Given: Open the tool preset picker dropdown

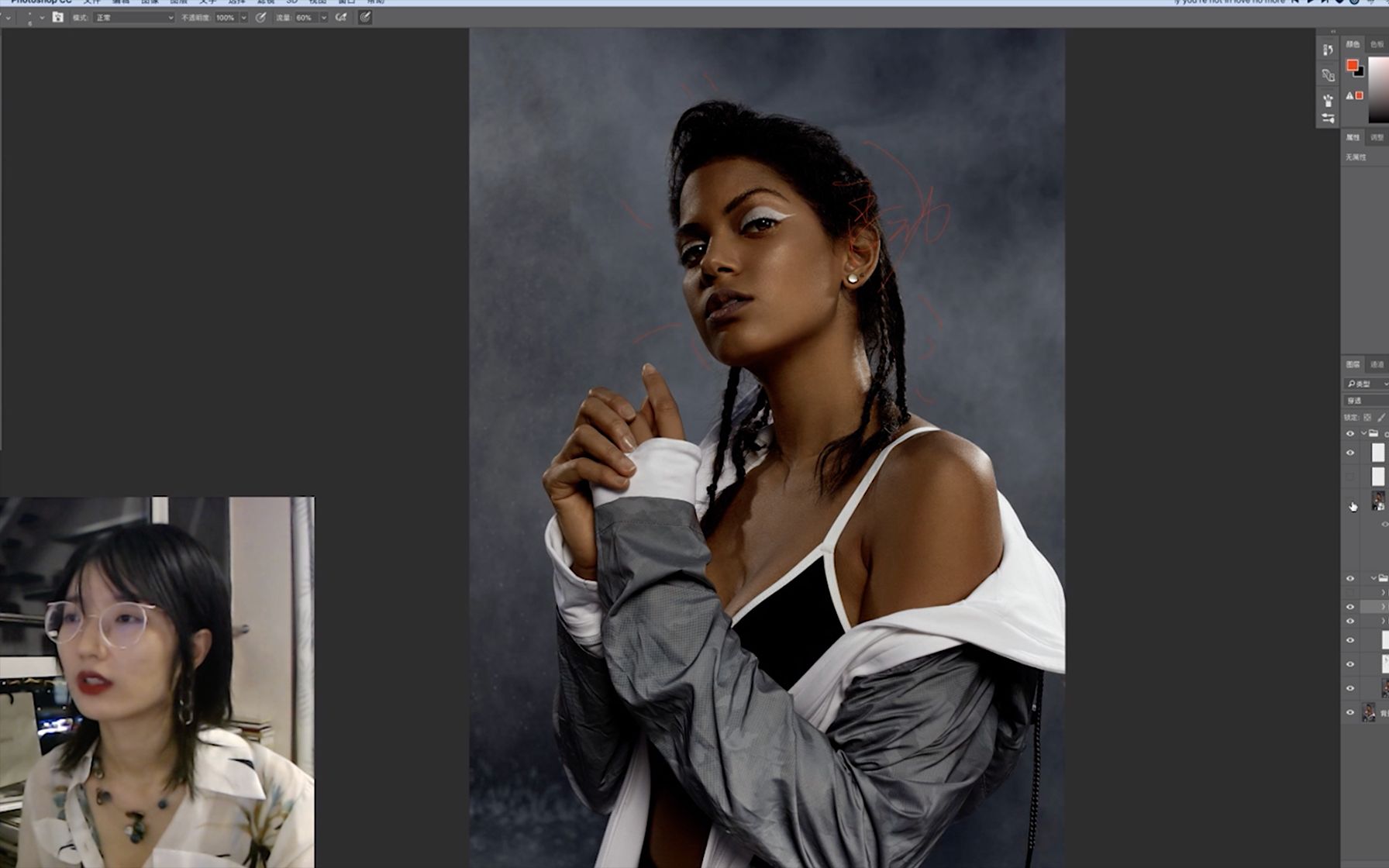Looking at the screenshot, I should tap(9, 17).
